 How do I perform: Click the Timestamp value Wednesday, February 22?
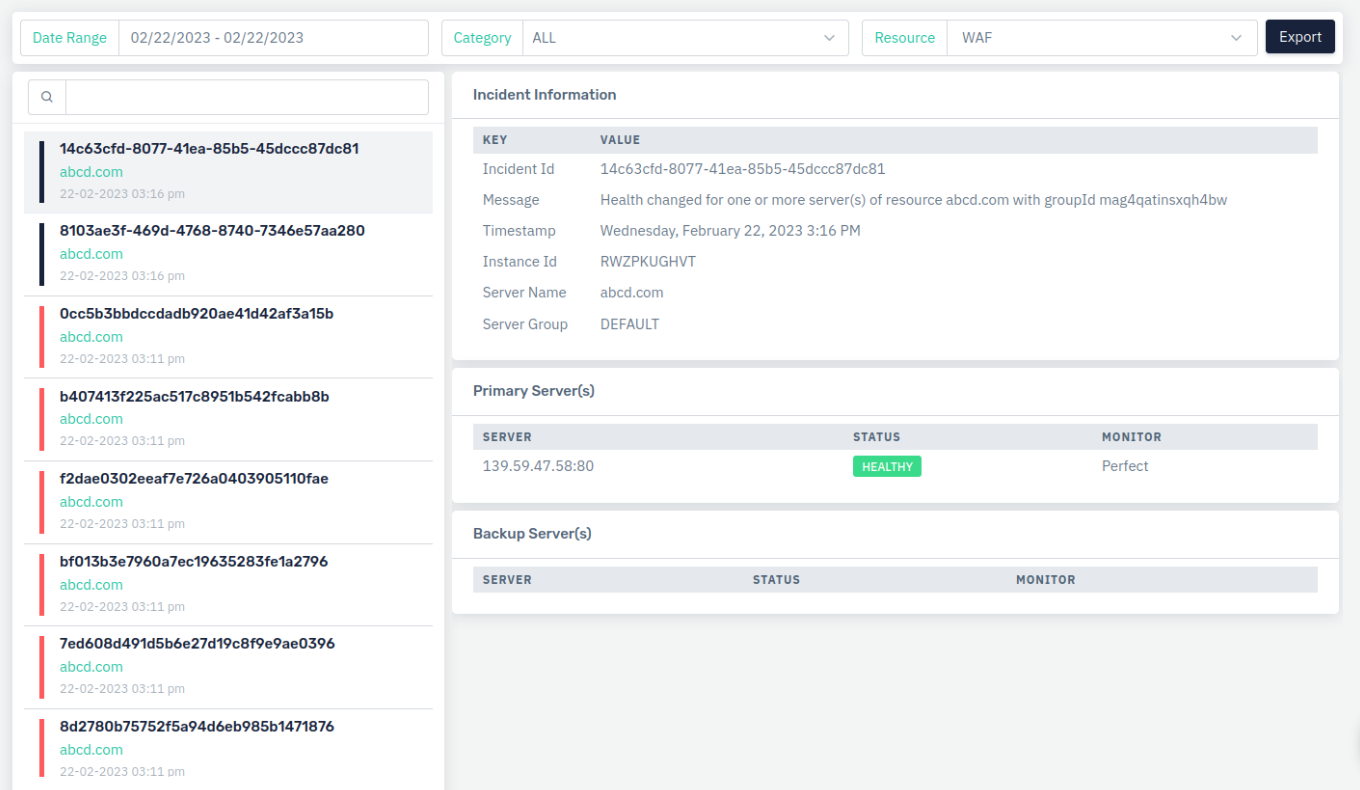pos(730,231)
